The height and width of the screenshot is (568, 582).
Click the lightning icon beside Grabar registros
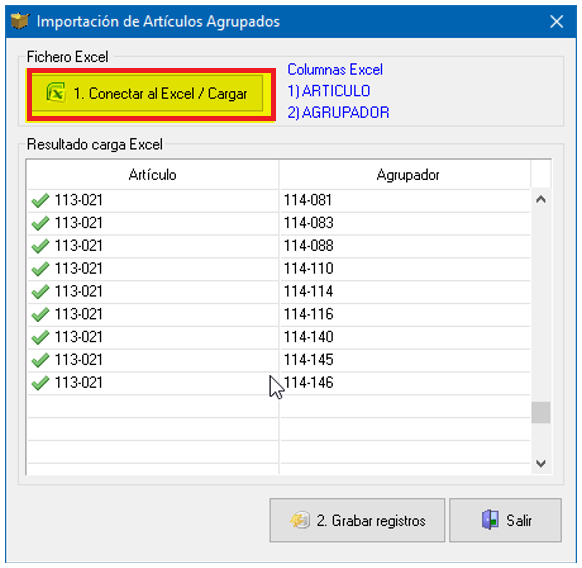[300, 520]
